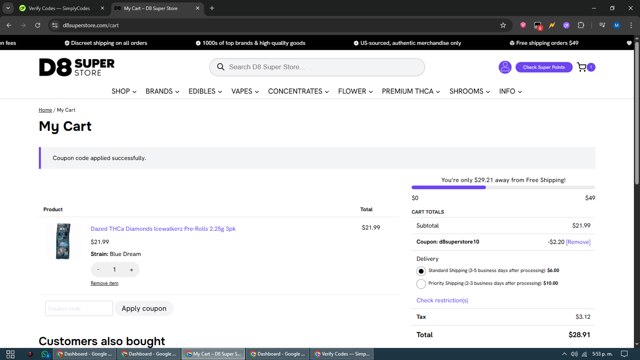Close the Verify Codes tab

102,8
